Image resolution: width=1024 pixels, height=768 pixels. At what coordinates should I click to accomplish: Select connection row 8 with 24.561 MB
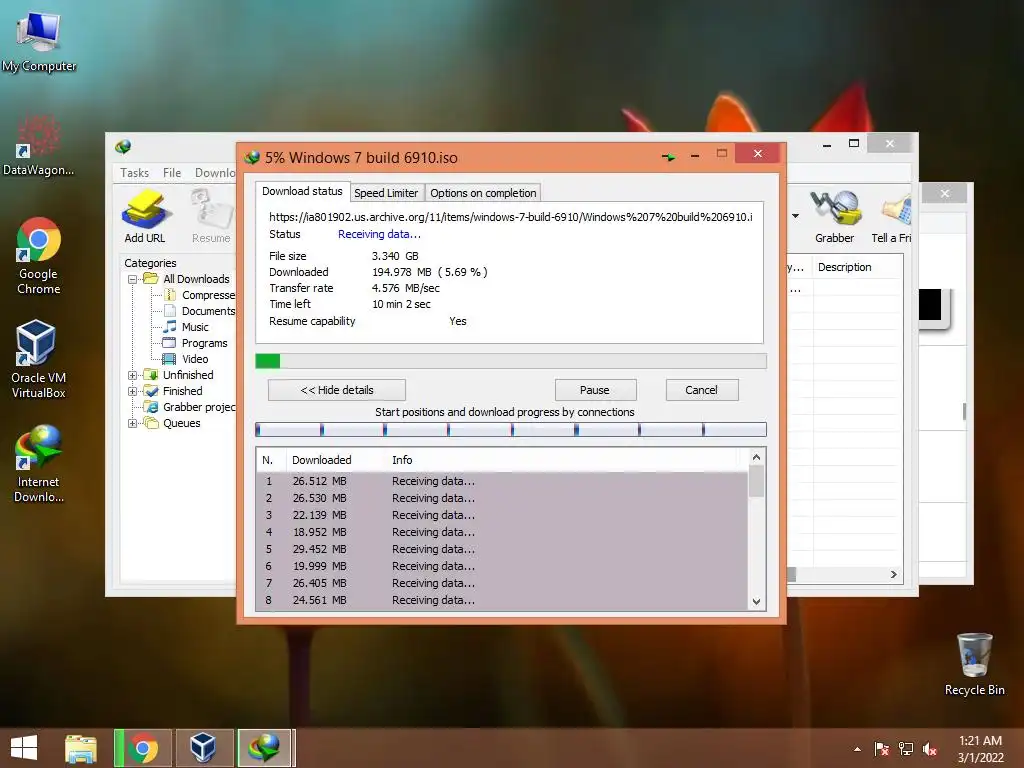coord(502,600)
